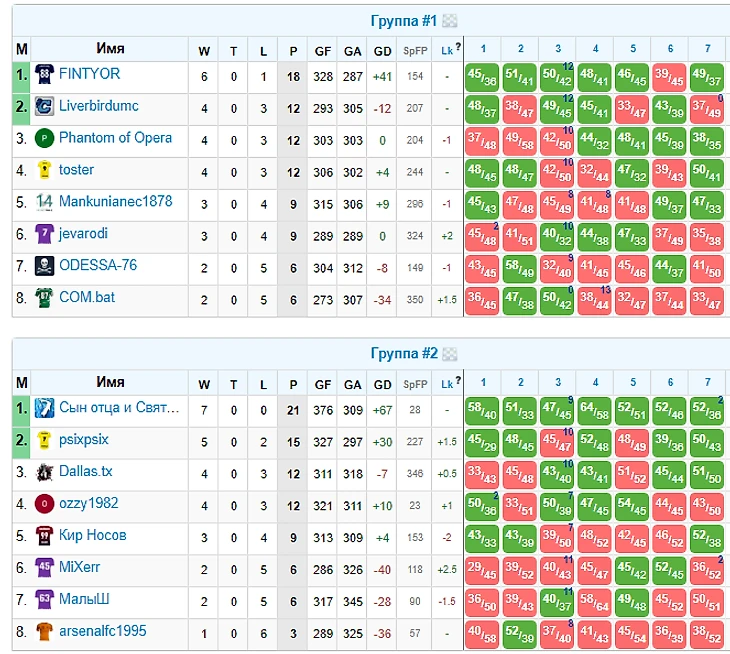The height and width of the screenshot is (654, 730).
Task: Click the question mark beside Lk in Group 1
Action: pos(458,46)
